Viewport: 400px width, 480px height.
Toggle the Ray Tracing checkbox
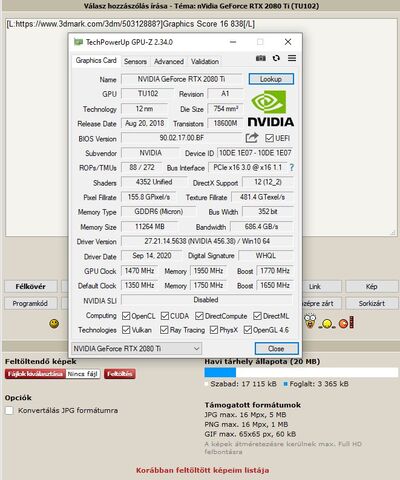pos(164,330)
